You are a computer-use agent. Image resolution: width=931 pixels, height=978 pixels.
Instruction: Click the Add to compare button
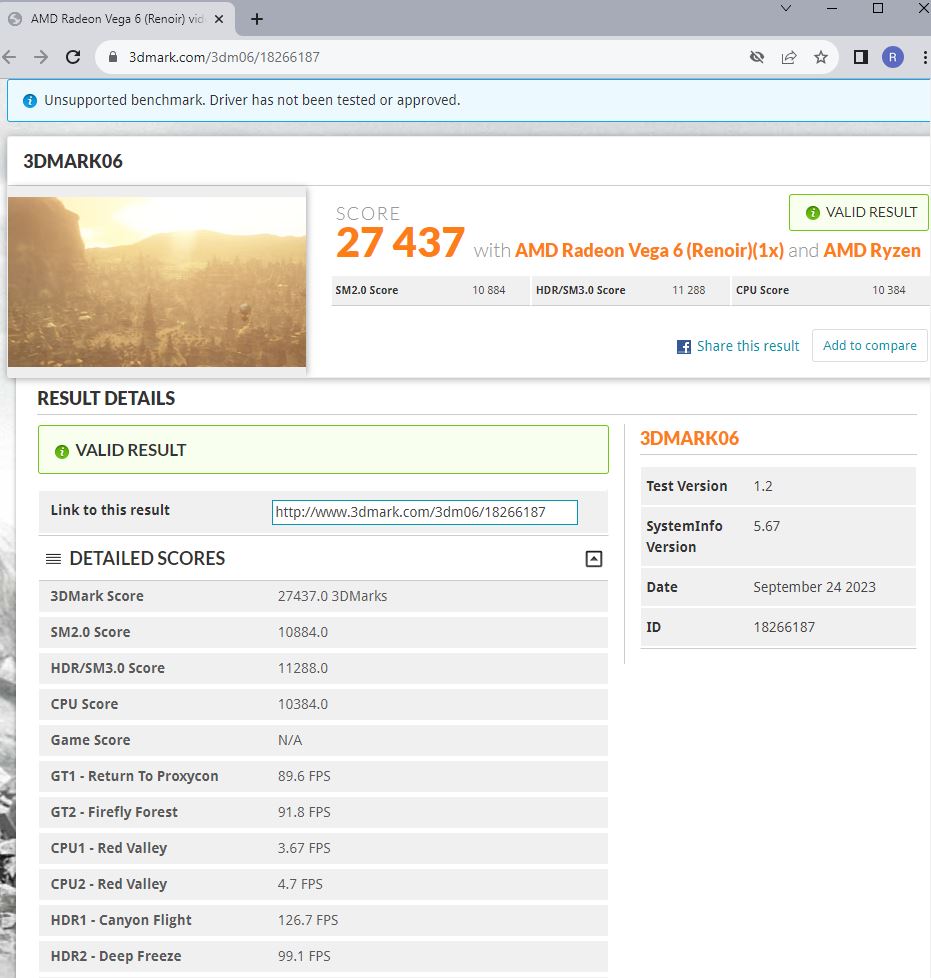pyautogui.click(x=870, y=346)
